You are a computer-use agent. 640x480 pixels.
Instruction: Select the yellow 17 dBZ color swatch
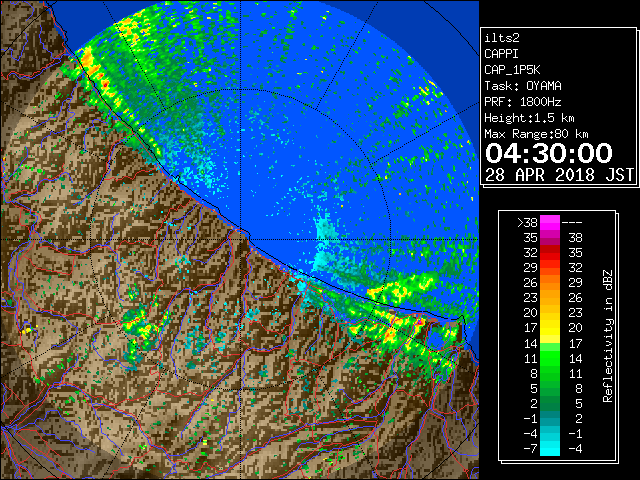coord(550,328)
